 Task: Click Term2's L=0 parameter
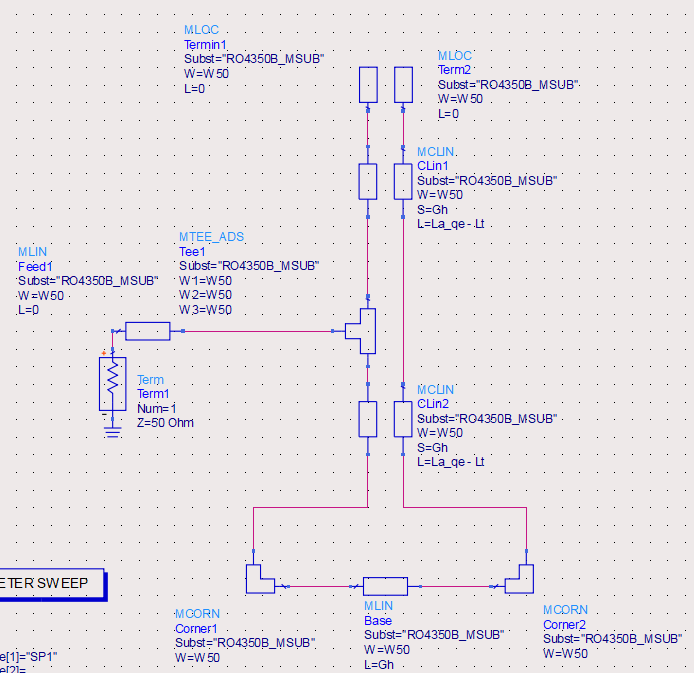448,114
